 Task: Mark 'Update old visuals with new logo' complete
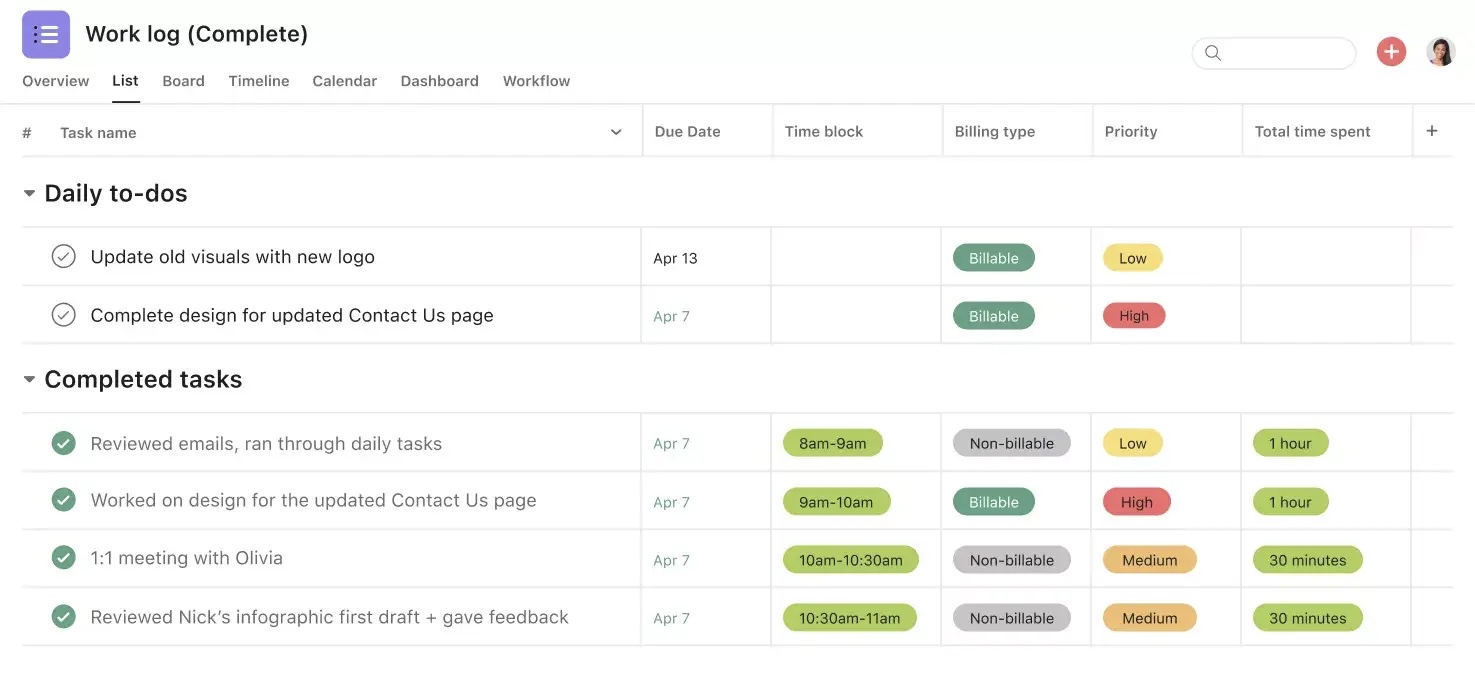point(63,257)
